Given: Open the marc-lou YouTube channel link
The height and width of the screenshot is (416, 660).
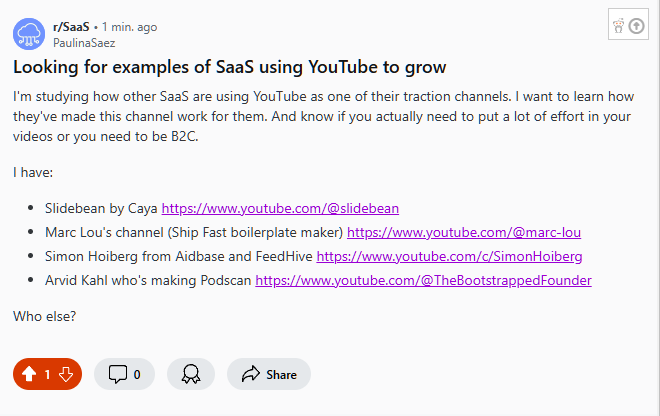Looking at the screenshot, I should (x=464, y=233).
